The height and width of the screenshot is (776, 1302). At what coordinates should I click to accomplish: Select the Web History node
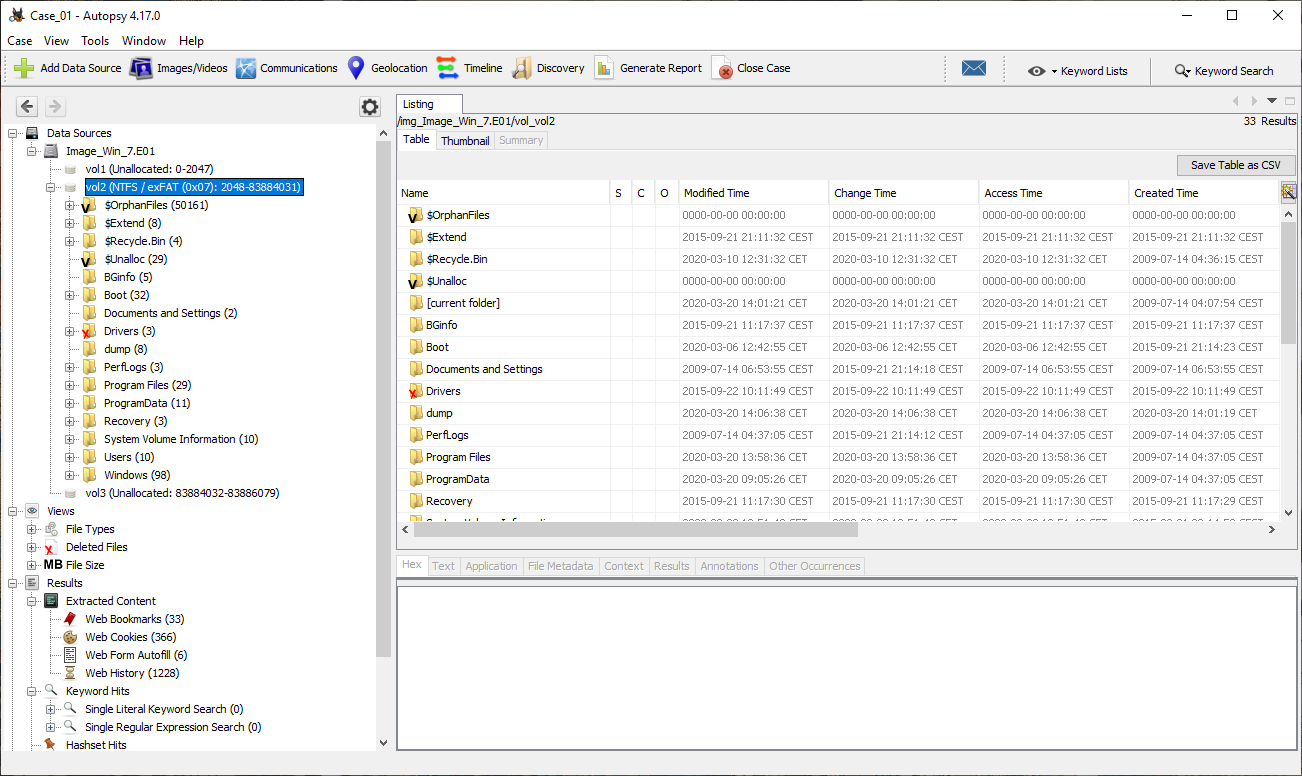click(x=132, y=673)
